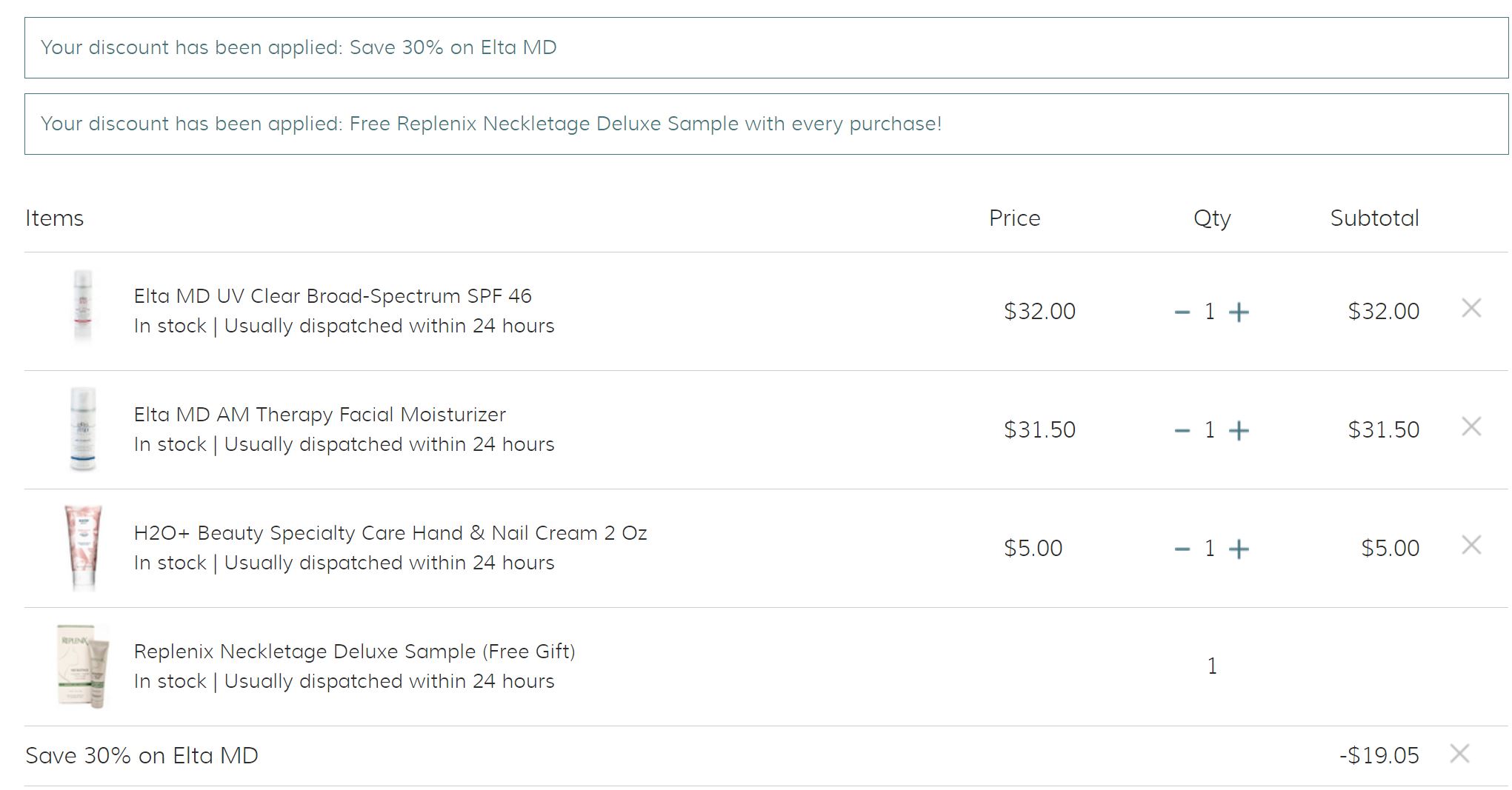Remove AM Therapy Facial Moisturizer from cart
The height and width of the screenshot is (790, 1512).
1471,426
